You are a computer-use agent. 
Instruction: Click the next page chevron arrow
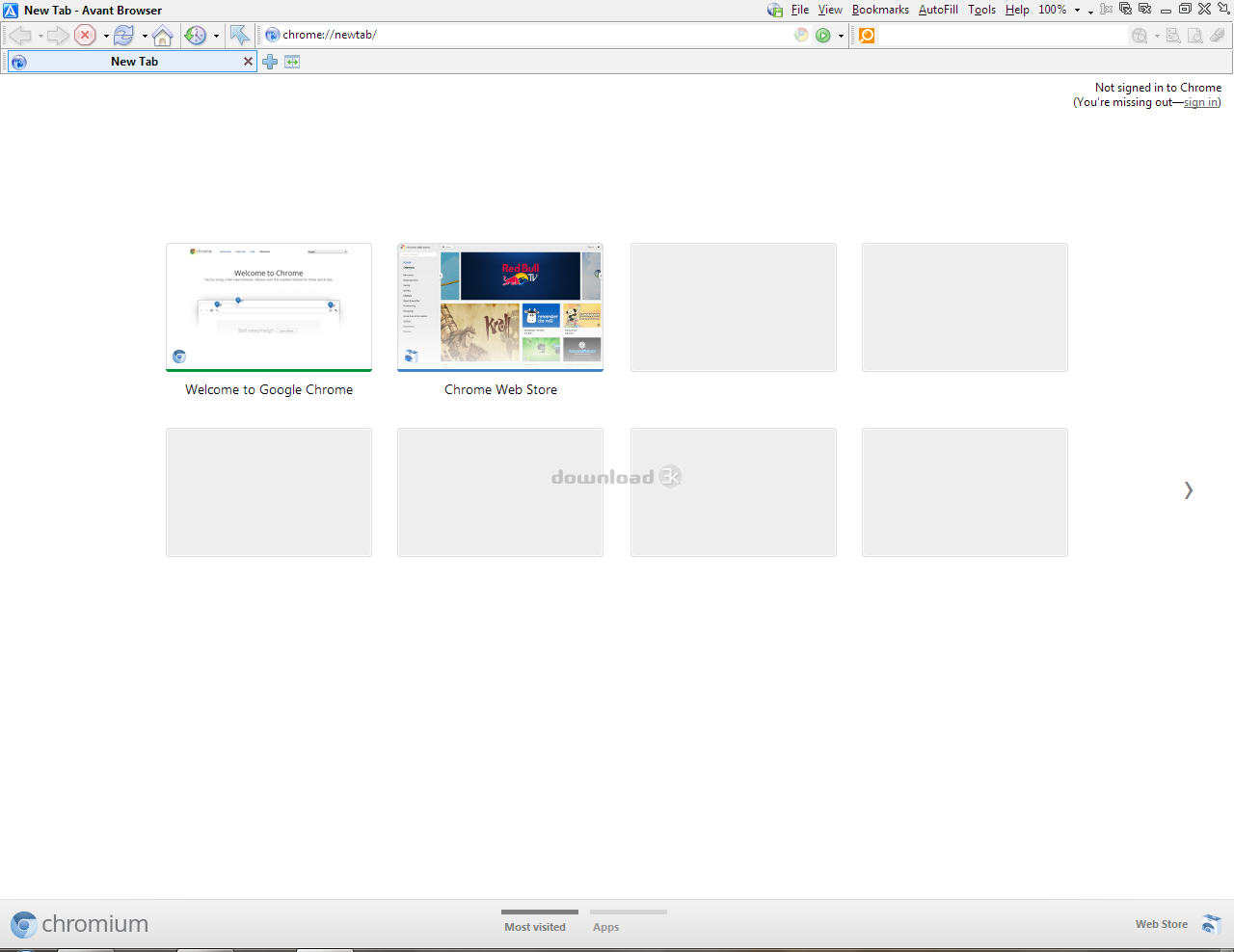click(x=1188, y=490)
